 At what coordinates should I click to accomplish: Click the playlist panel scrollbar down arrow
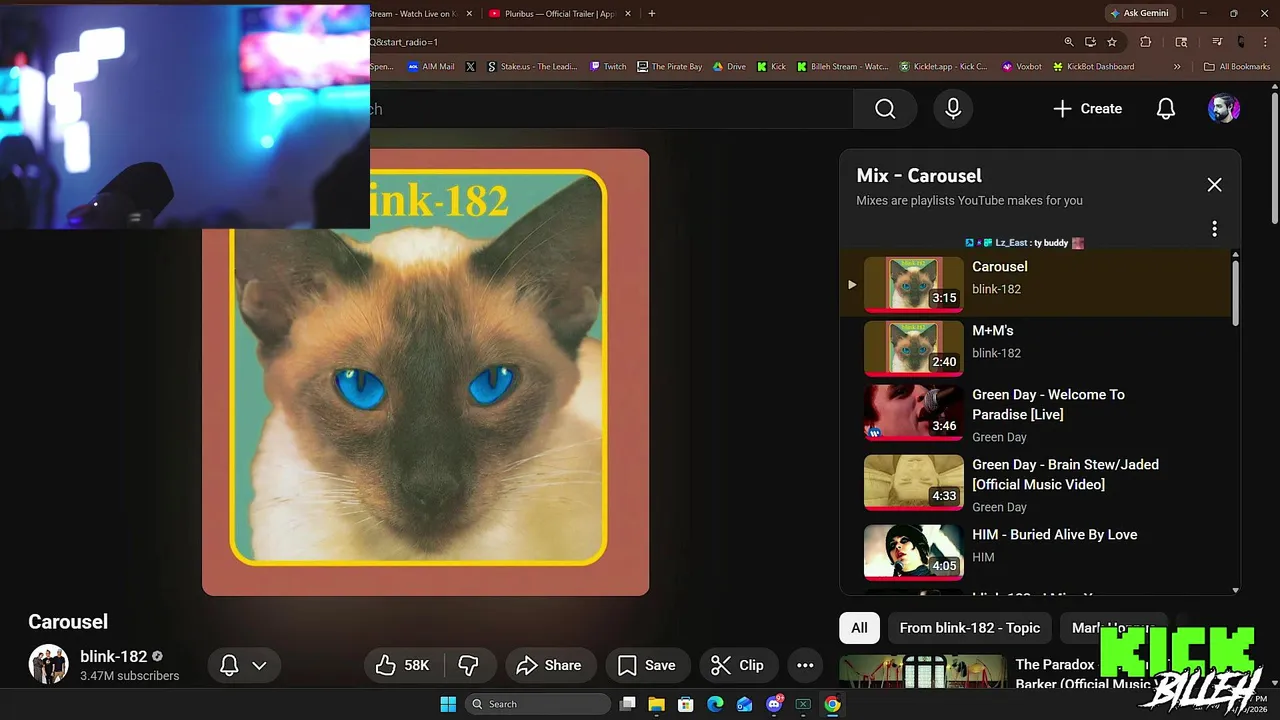coord(1235,590)
